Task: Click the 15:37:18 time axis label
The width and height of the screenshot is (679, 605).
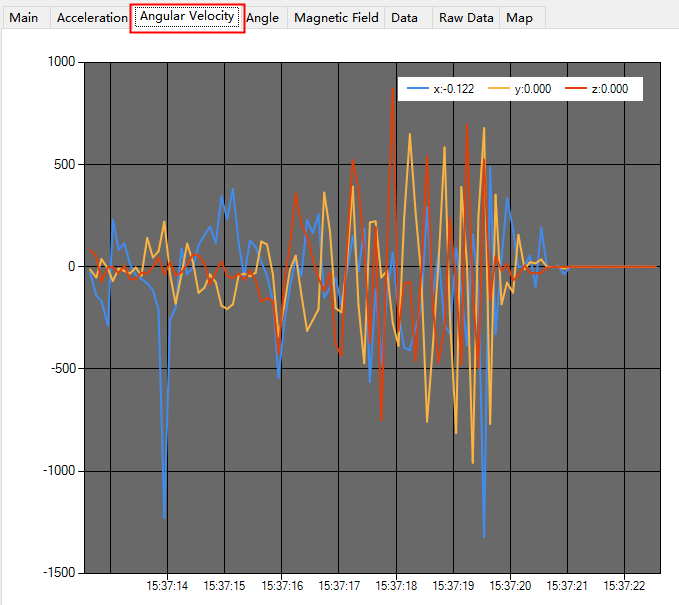Action: coord(396,586)
